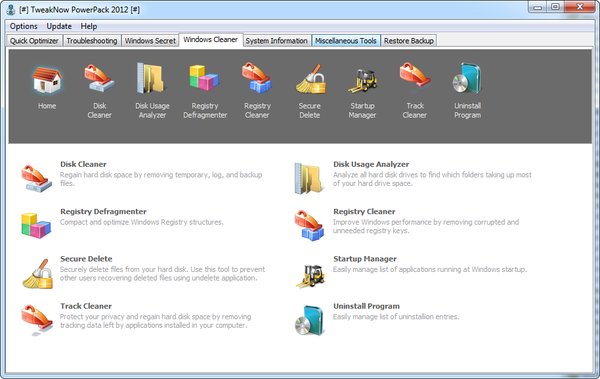The height and width of the screenshot is (379, 600).
Task: Select Registry Defragmenter cubes icon in toolbar
Action: (x=204, y=78)
